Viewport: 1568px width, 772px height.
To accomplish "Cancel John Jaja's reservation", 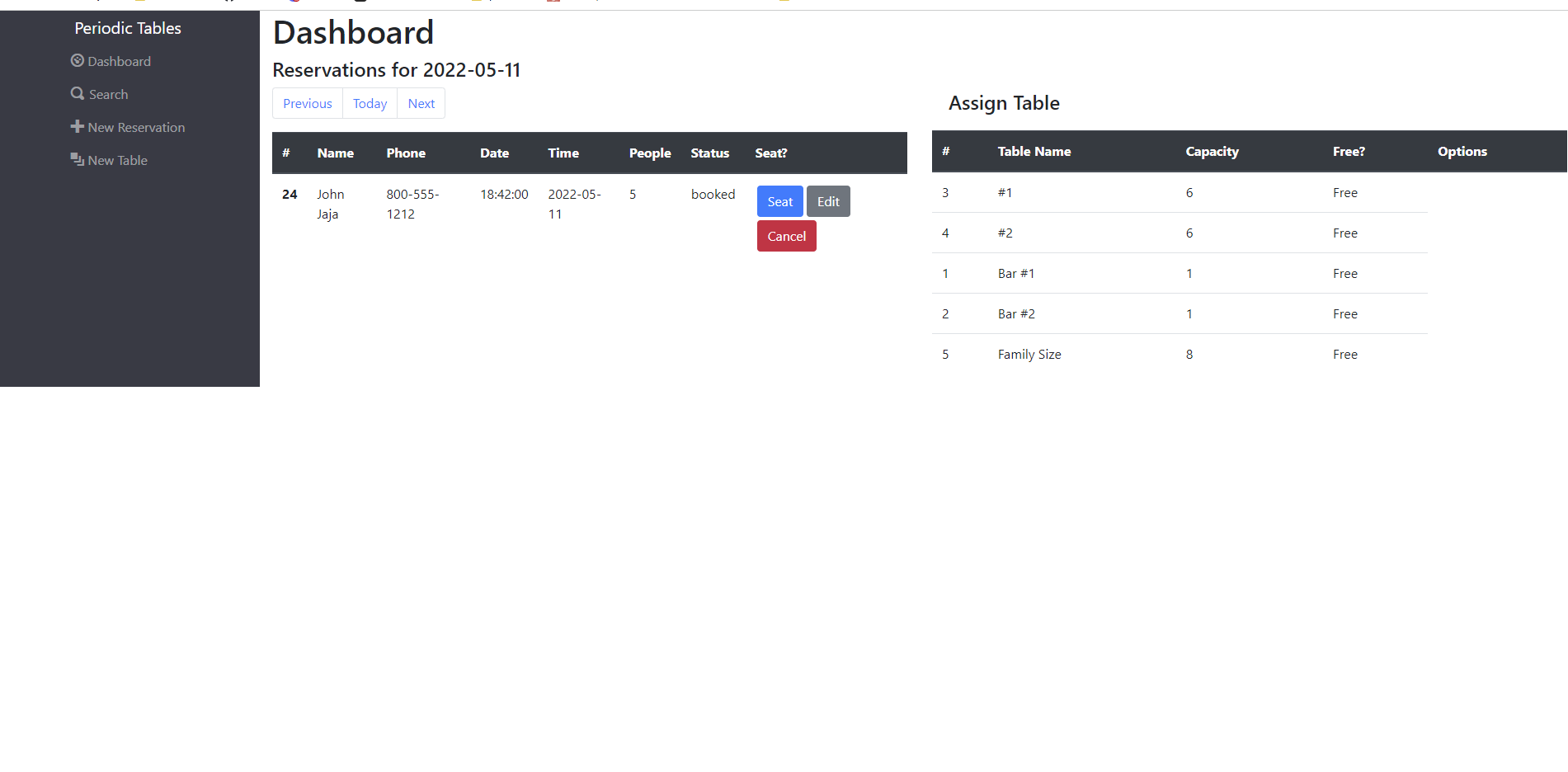I will pyautogui.click(x=786, y=236).
